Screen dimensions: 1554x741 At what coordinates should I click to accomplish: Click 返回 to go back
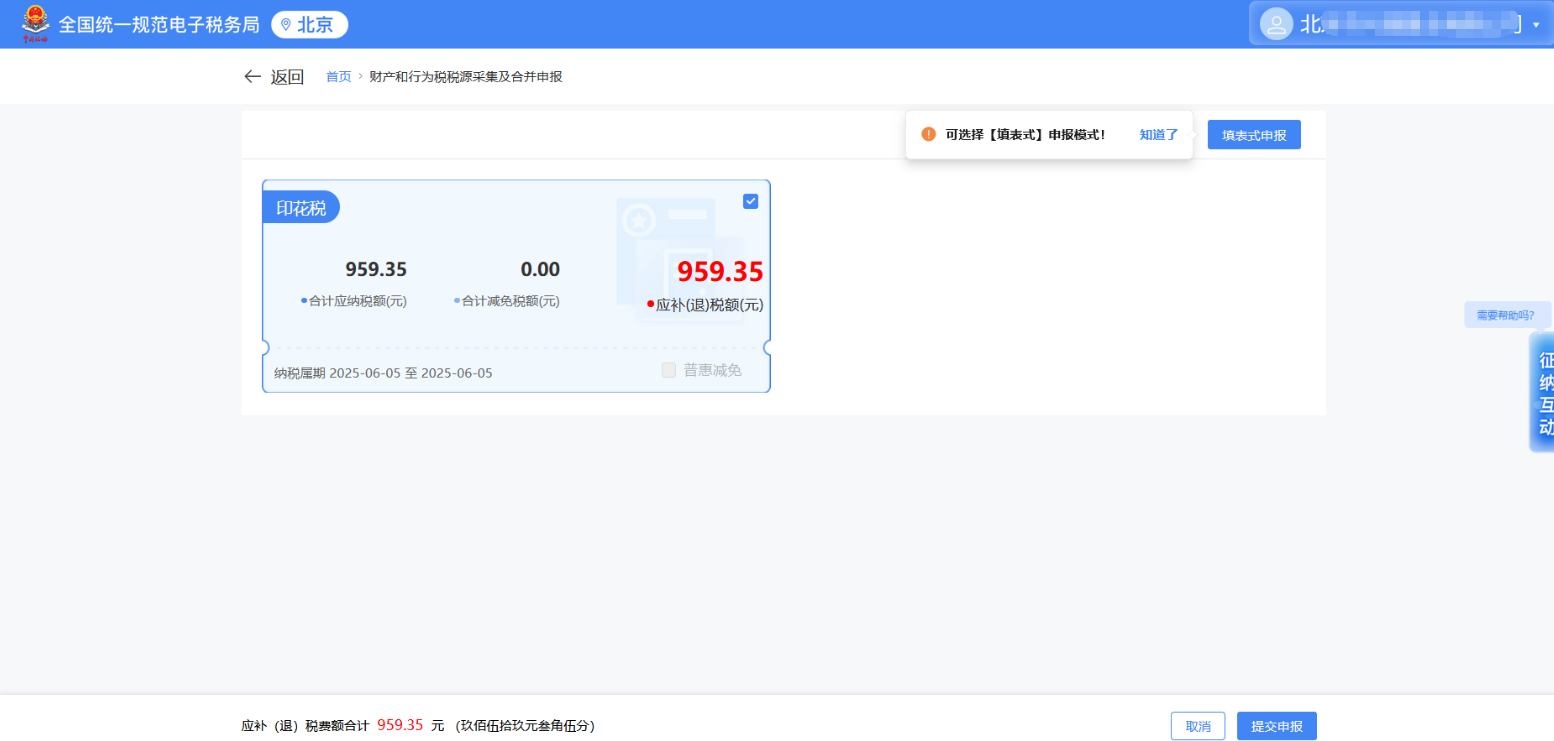285,76
